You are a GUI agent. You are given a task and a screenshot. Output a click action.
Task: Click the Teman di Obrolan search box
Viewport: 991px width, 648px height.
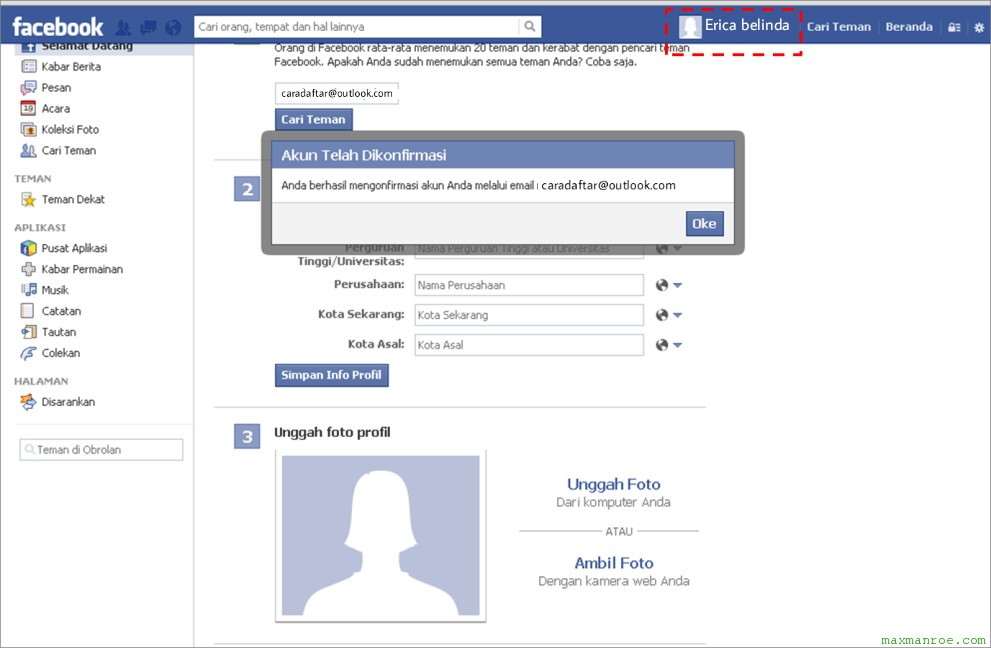point(101,450)
